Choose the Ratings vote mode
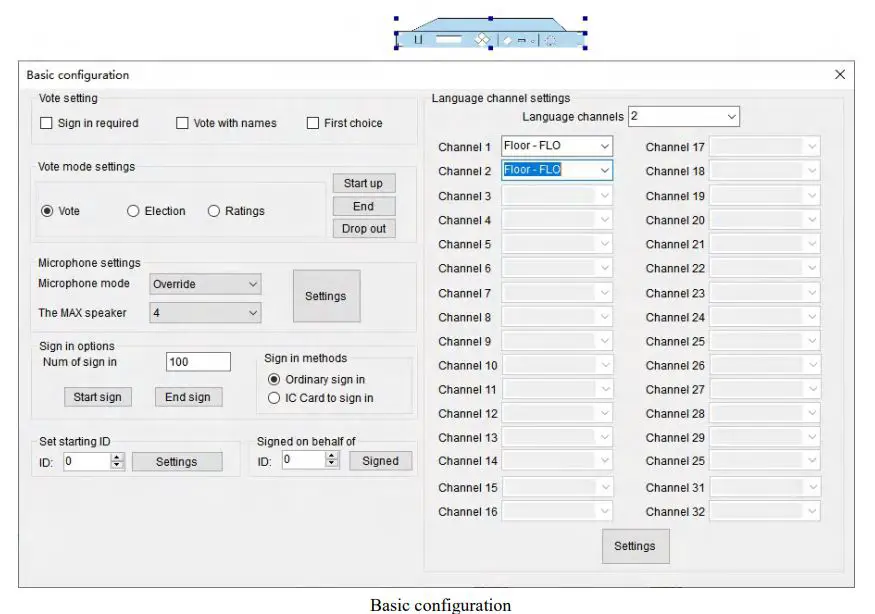 click(x=216, y=211)
